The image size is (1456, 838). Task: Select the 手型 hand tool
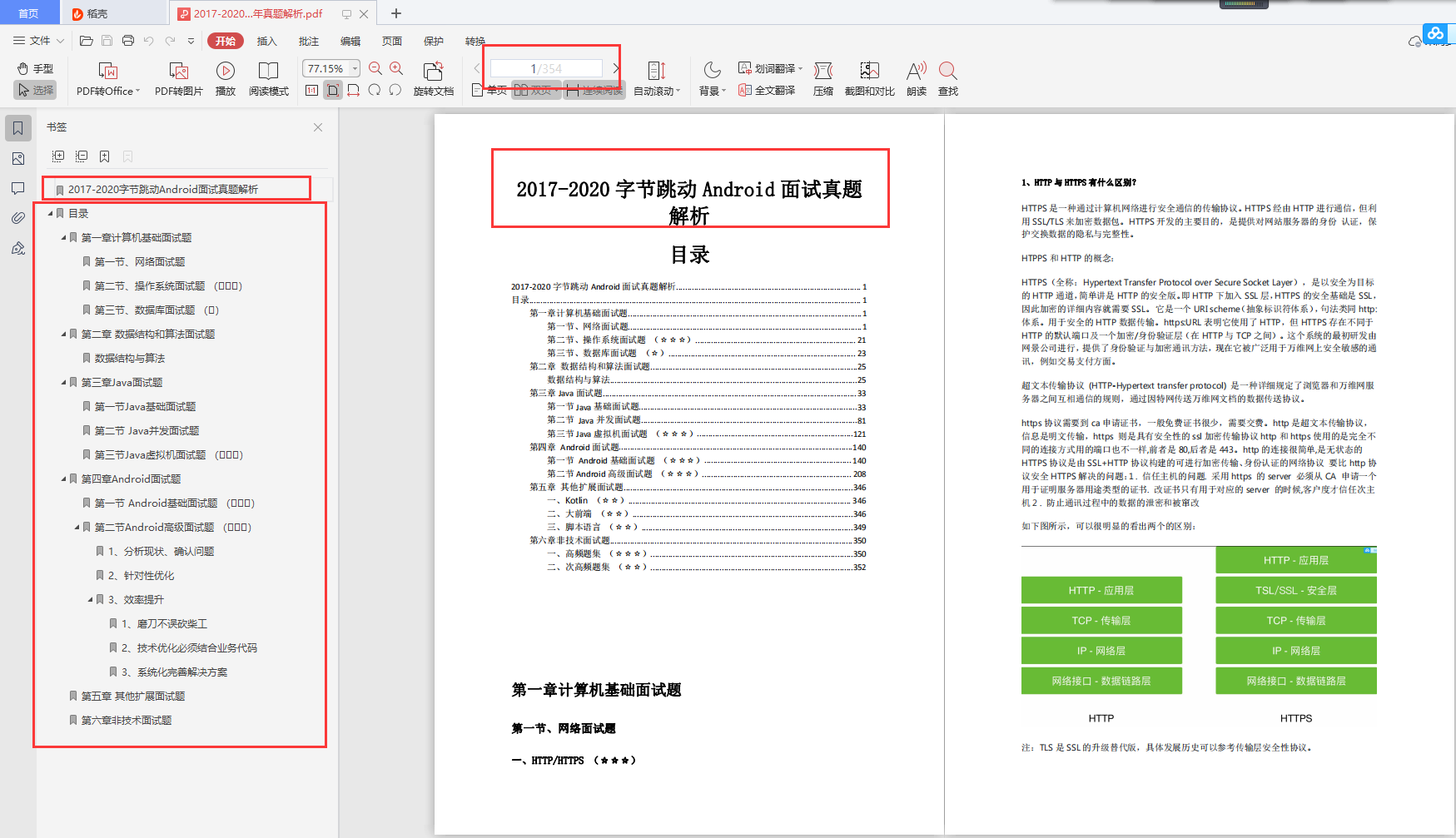tap(35, 68)
